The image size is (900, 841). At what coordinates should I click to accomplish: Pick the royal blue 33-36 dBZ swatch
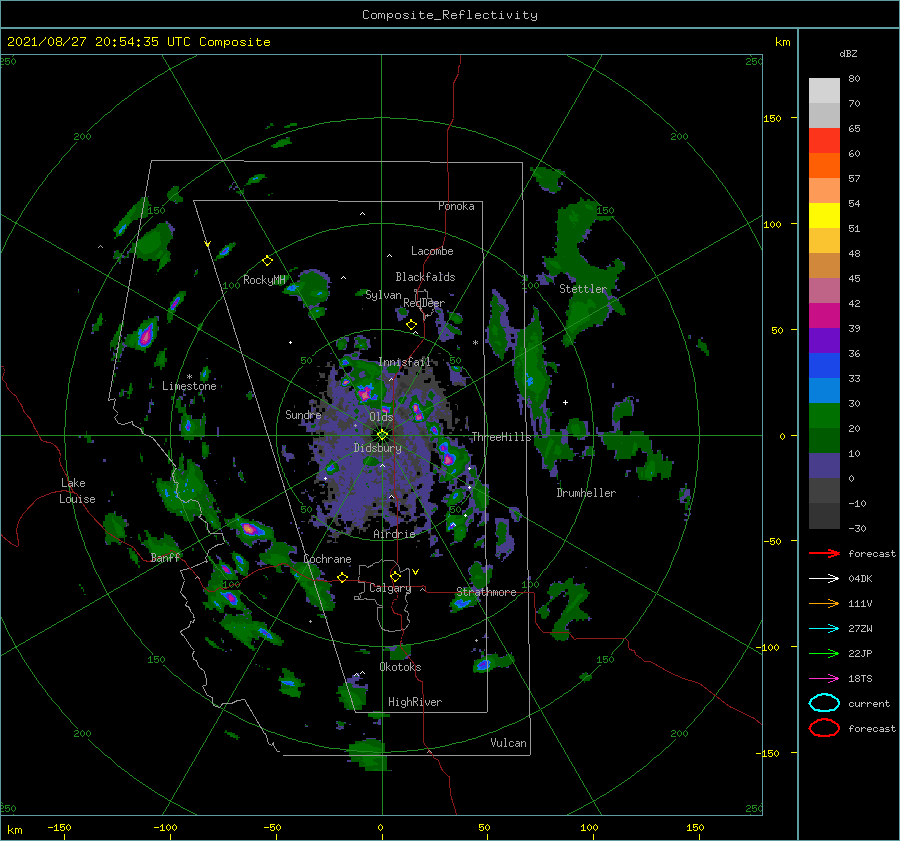pos(824,366)
